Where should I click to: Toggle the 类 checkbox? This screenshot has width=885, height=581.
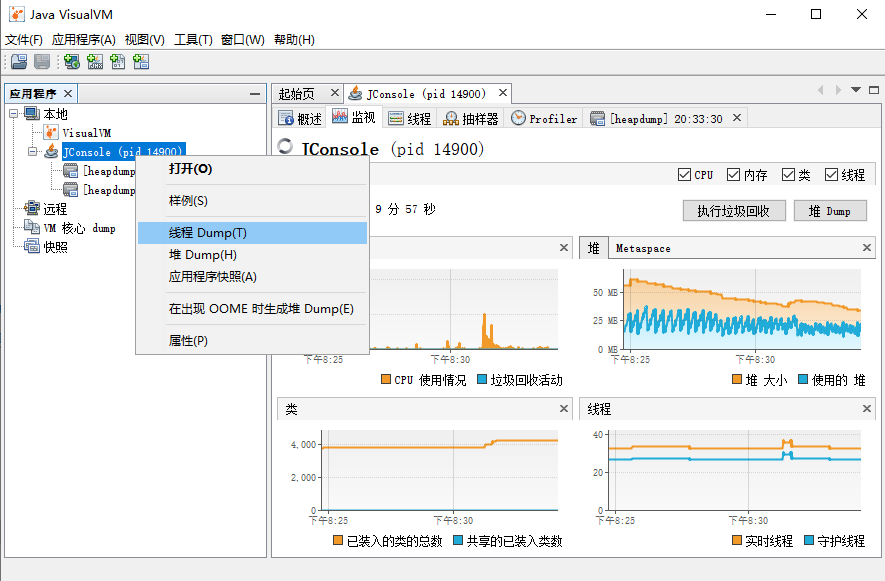pos(788,174)
